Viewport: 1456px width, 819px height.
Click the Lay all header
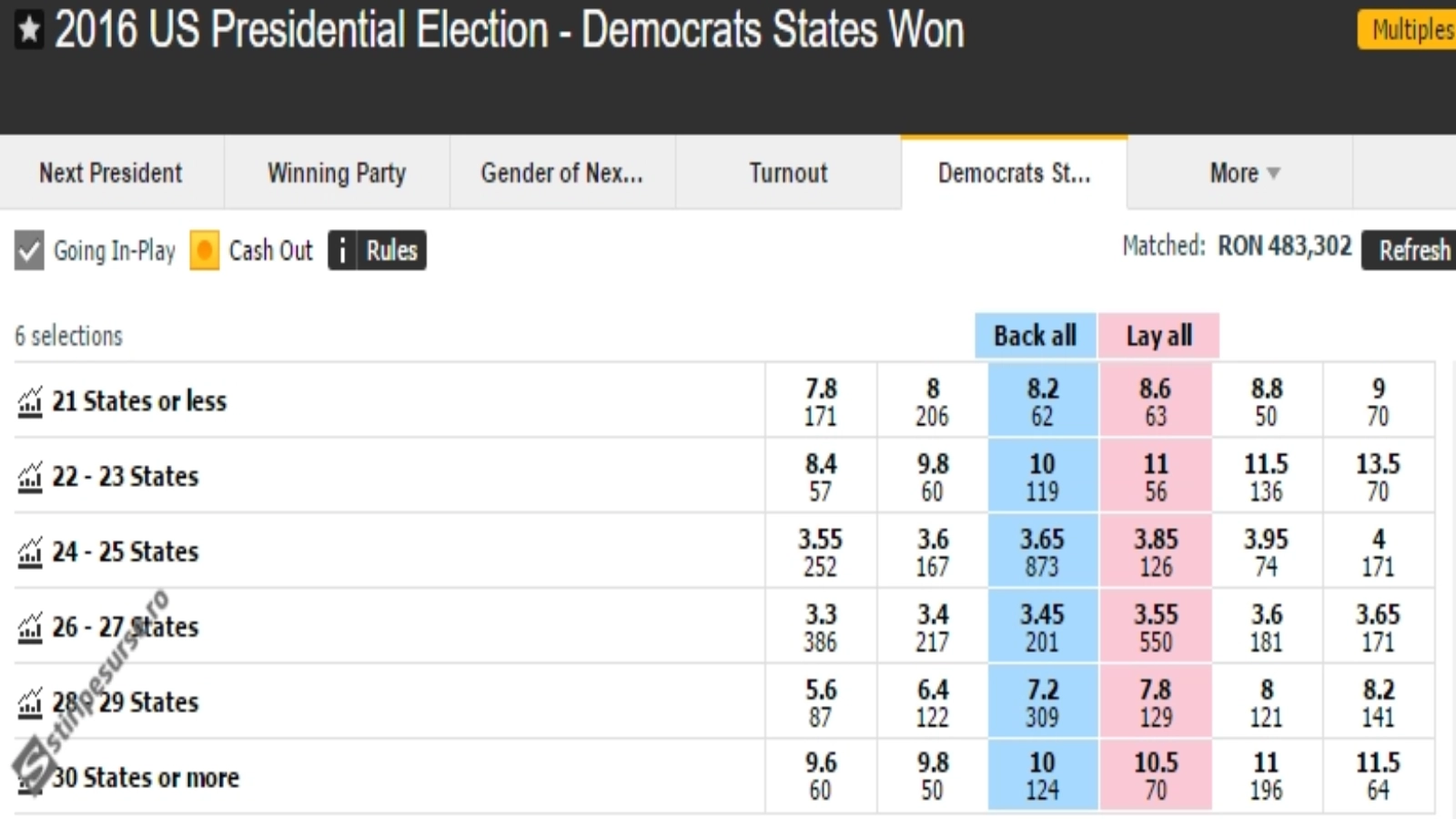1158,336
